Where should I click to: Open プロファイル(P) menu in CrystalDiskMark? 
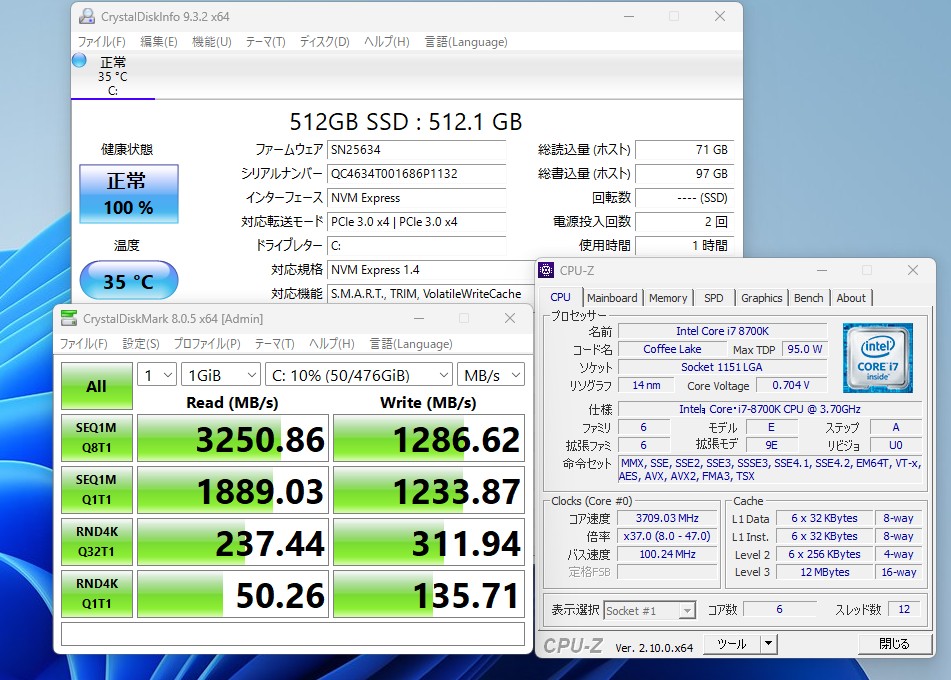(x=207, y=344)
